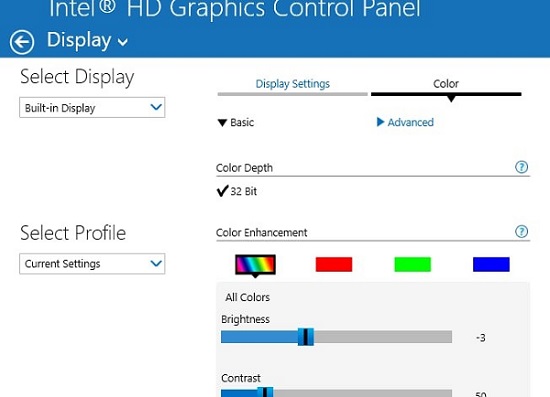Click the Brightness slider handle
The height and width of the screenshot is (397, 550).
click(306, 337)
